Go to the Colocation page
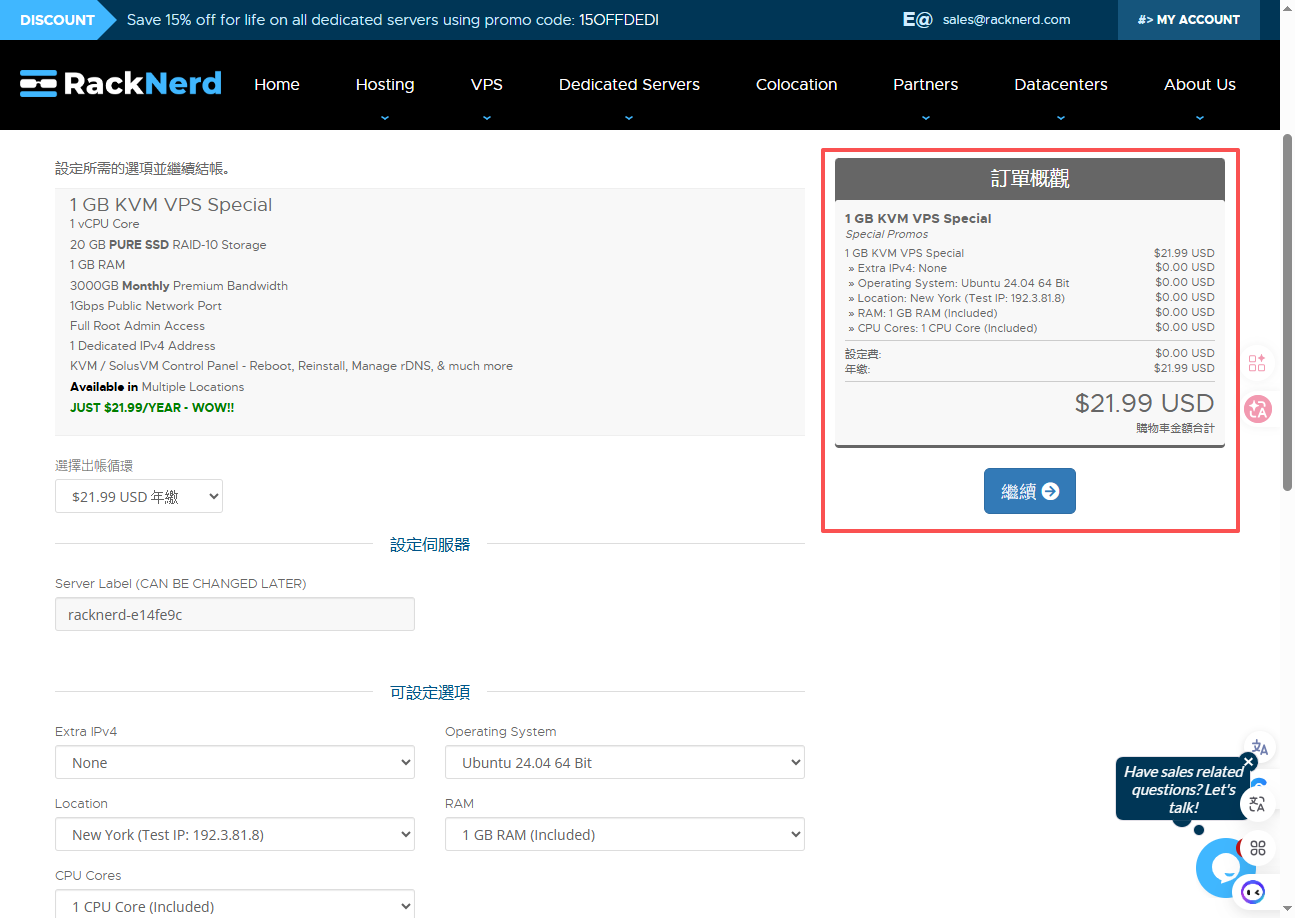The image size is (1295, 918). coord(797,84)
